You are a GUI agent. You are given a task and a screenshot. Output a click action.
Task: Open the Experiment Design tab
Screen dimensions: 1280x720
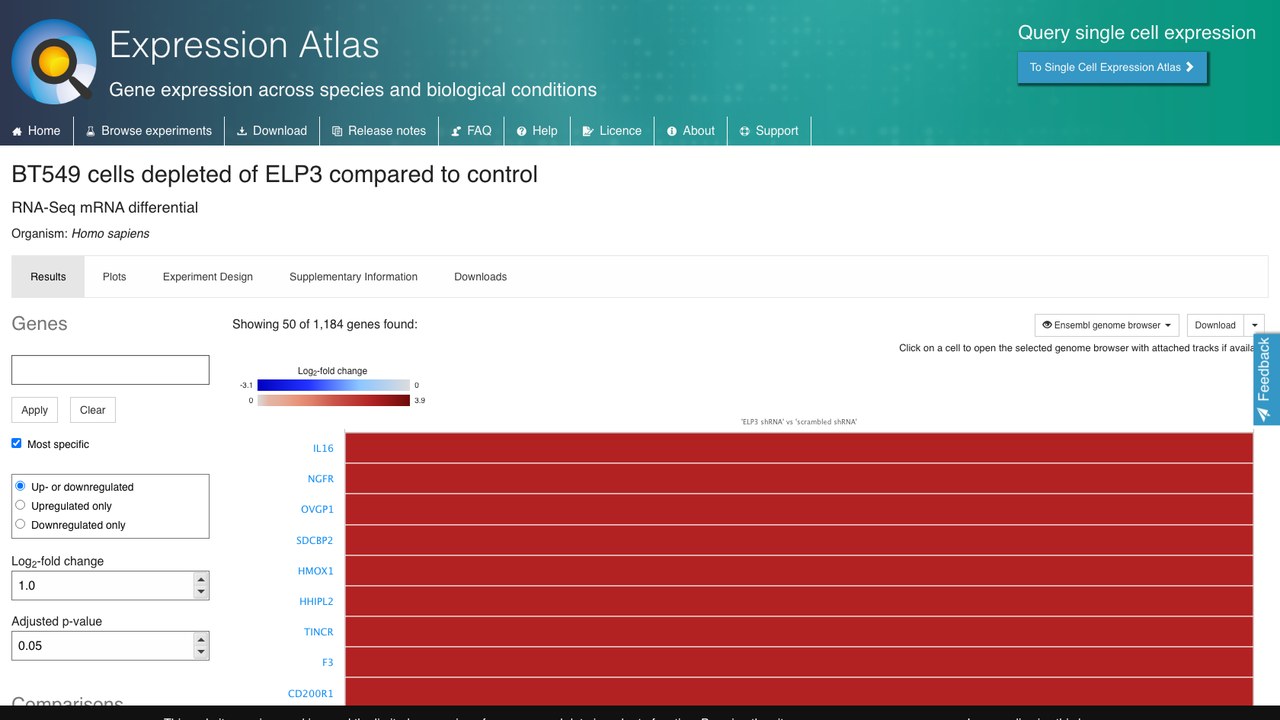208,277
